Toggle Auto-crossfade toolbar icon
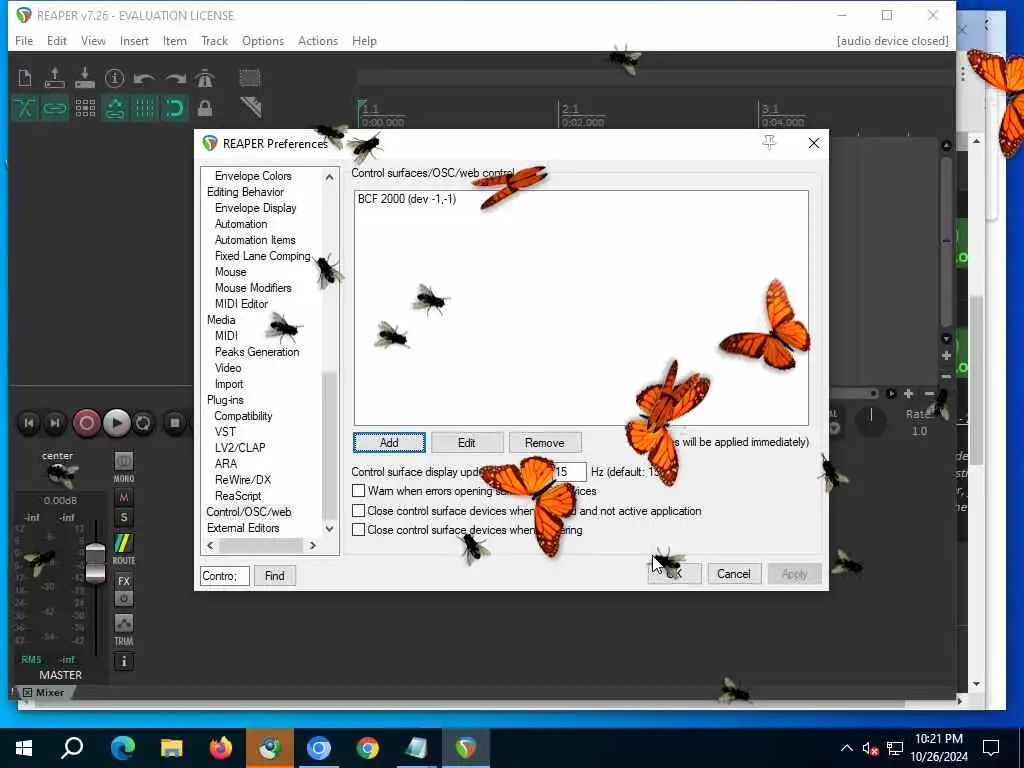Viewport: 1024px width, 768px height. [x=25, y=108]
